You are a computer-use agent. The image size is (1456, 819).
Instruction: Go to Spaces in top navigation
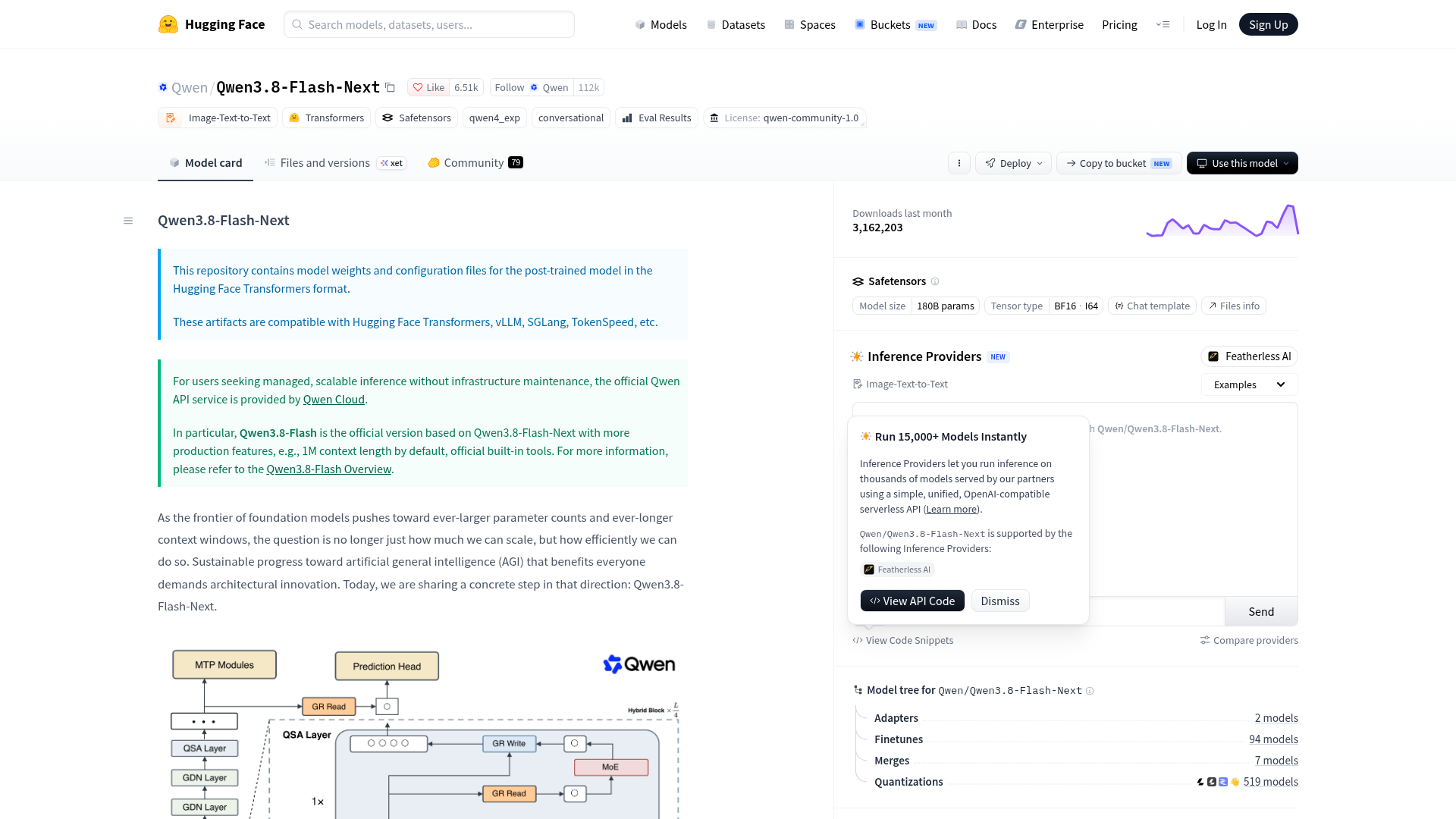pos(810,24)
